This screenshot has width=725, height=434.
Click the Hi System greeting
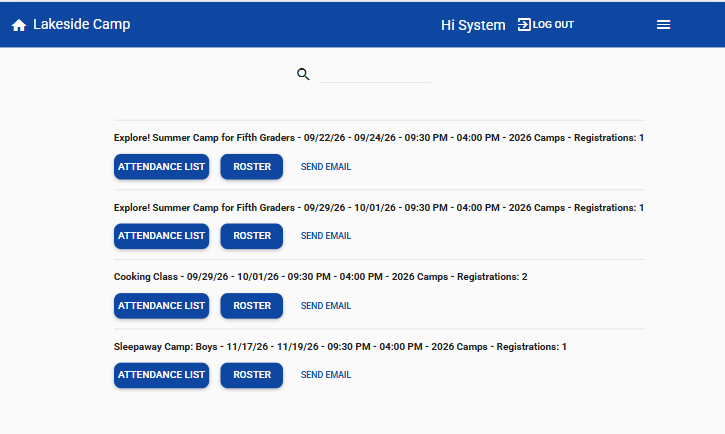click(x=473, y=25)
